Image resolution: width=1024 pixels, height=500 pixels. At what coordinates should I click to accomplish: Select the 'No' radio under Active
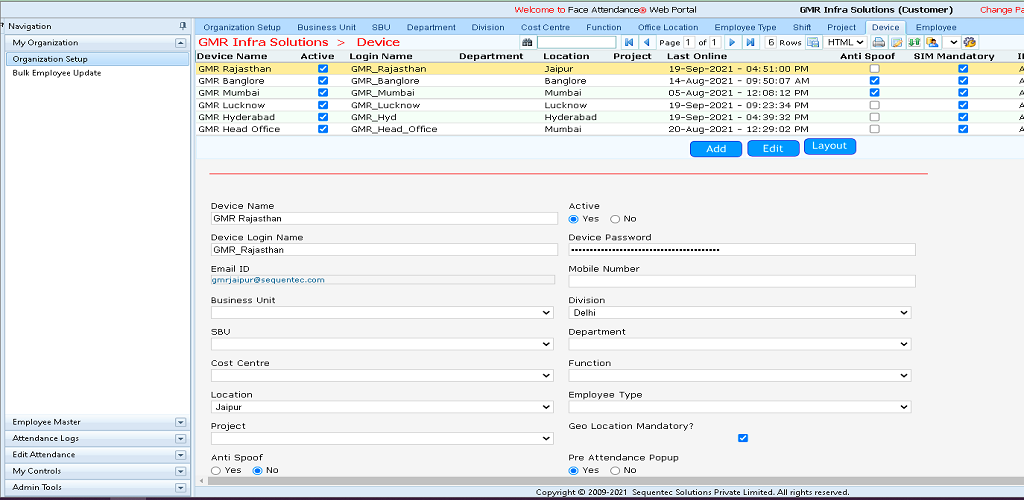point(615,219)
